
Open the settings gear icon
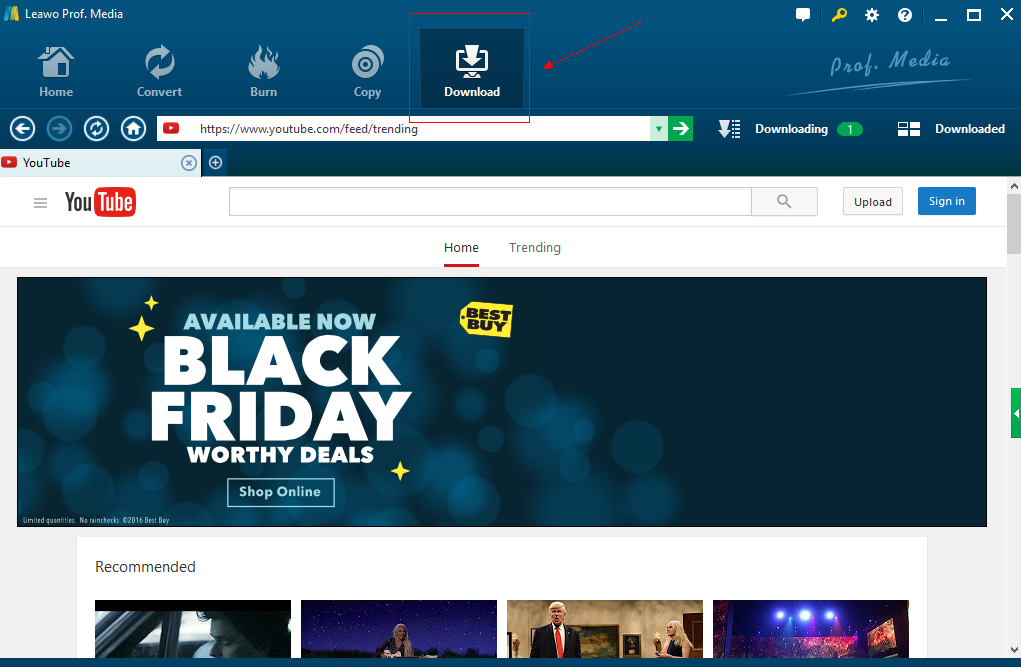click(872, 15)
